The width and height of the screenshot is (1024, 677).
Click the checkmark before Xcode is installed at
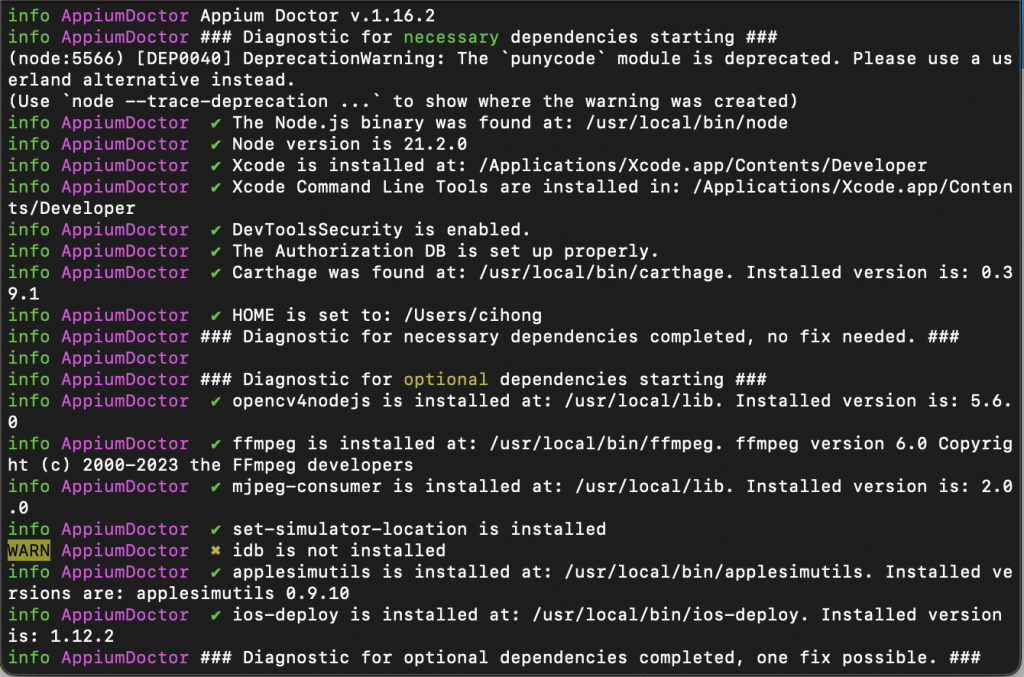[x=216, y=166]
